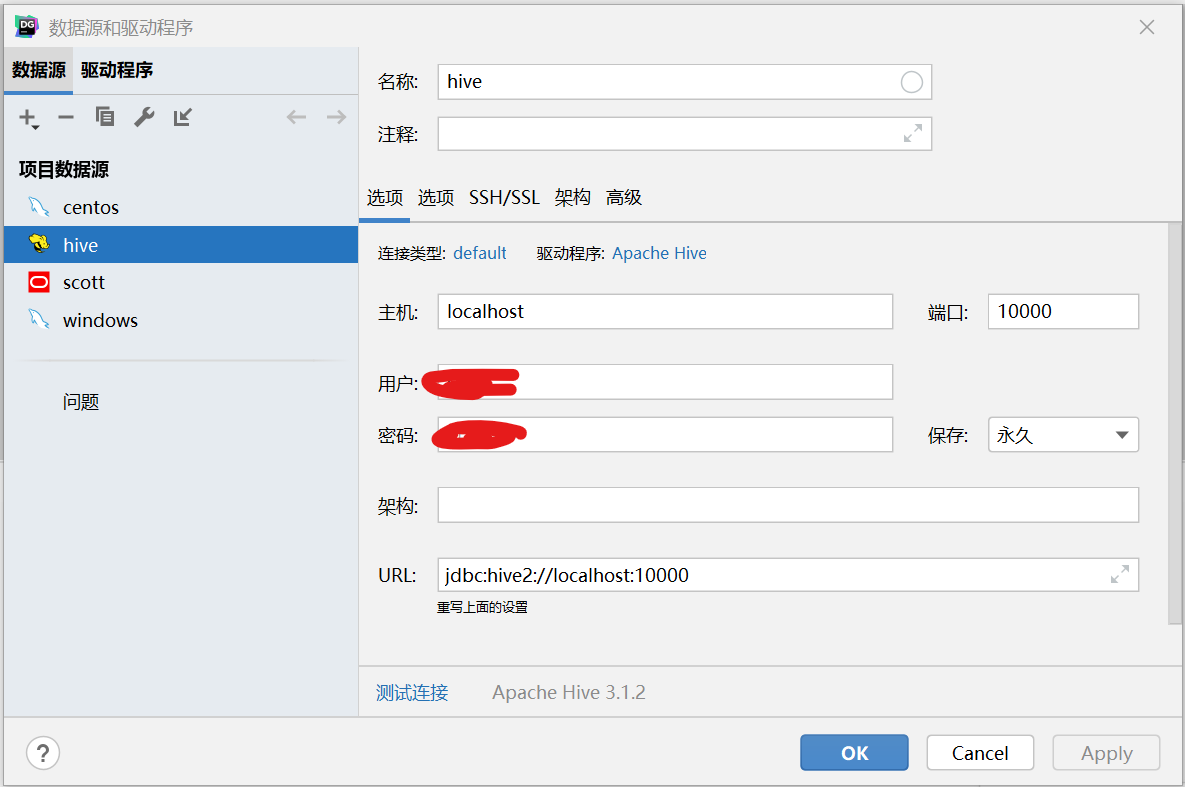Click the Hive bee icon beside hive

[x=39, y=244]
